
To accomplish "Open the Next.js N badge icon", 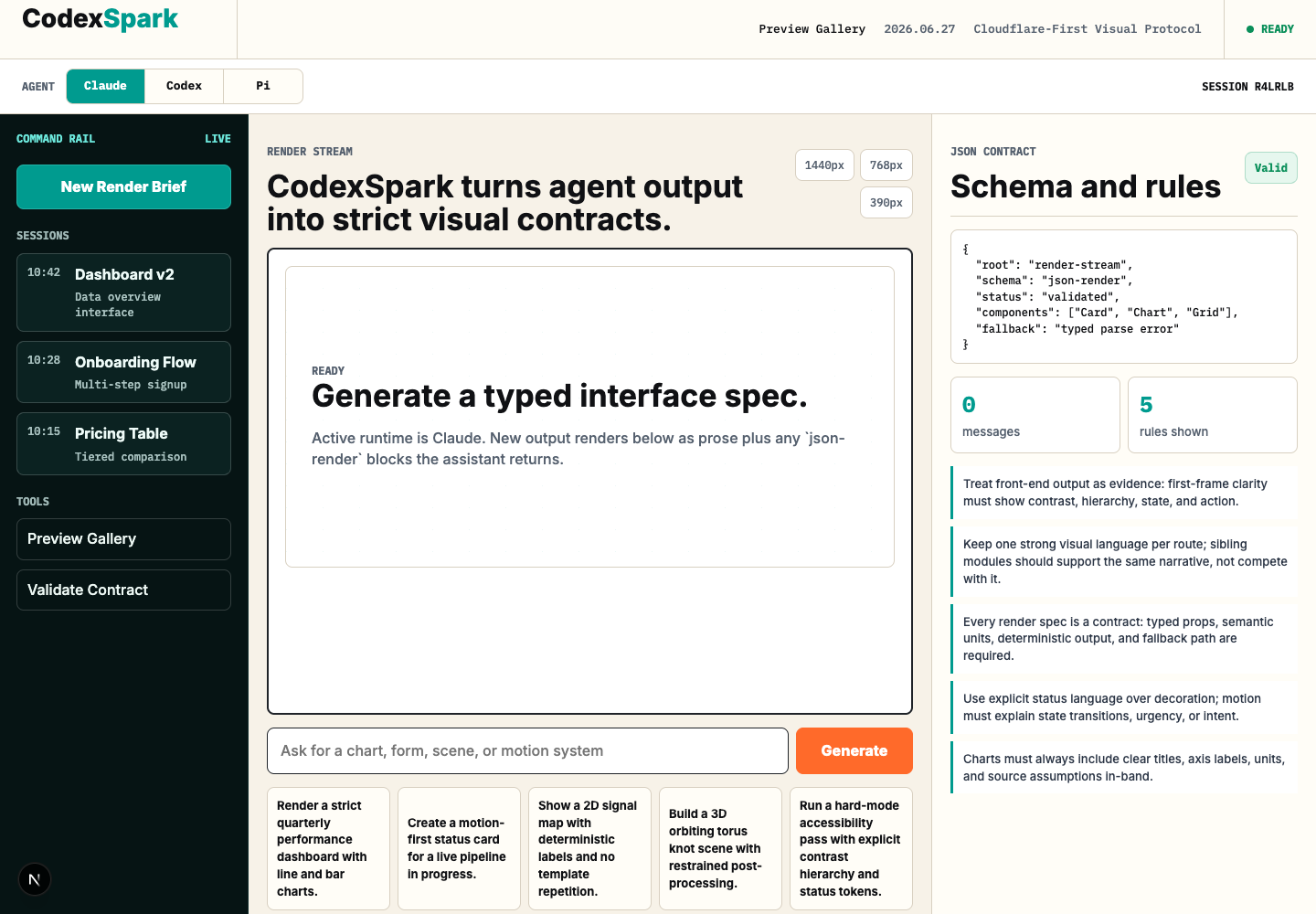I will click(35, 879).
